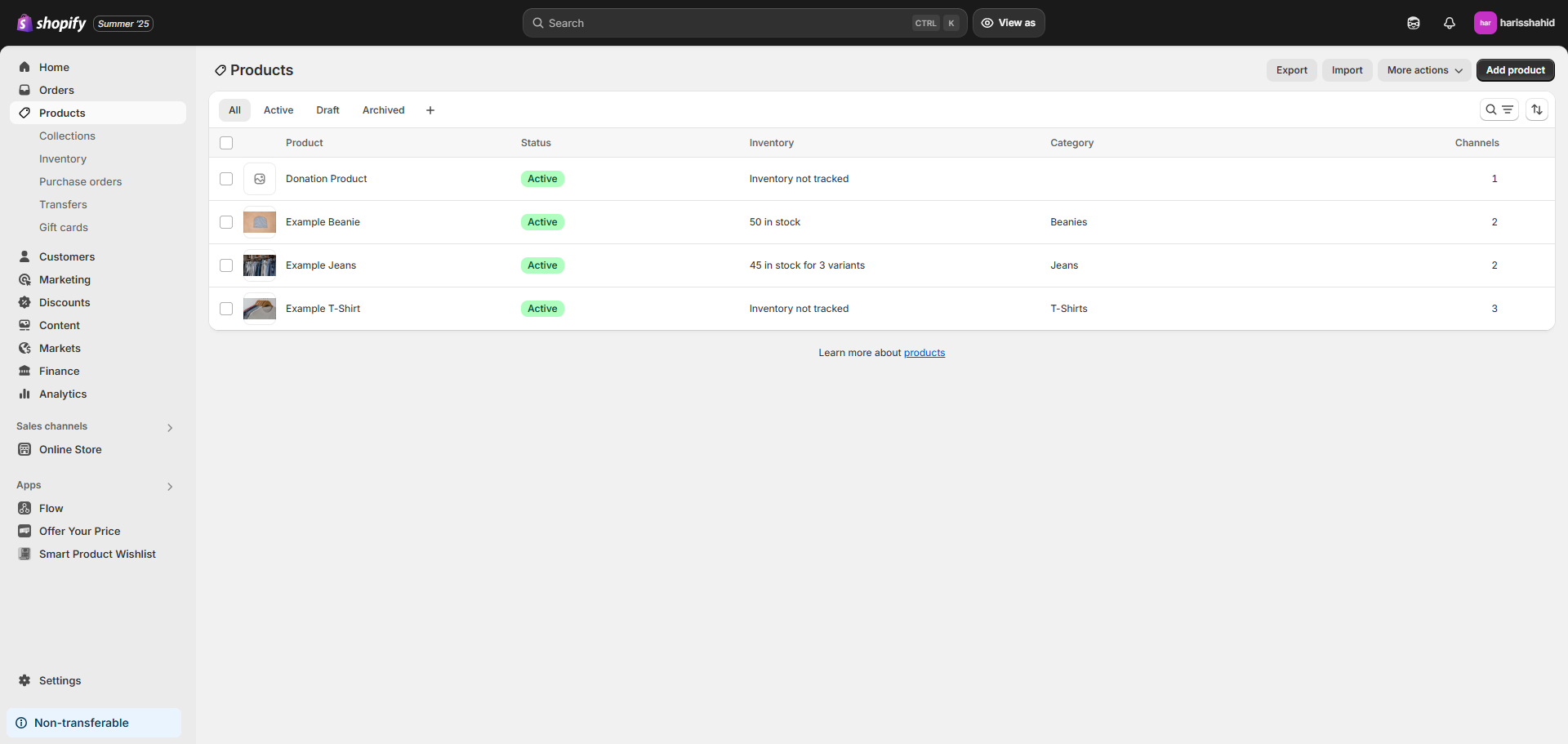Expand the Apps section chevron
Screen dimensions: 1568x744
coord(170,487)
